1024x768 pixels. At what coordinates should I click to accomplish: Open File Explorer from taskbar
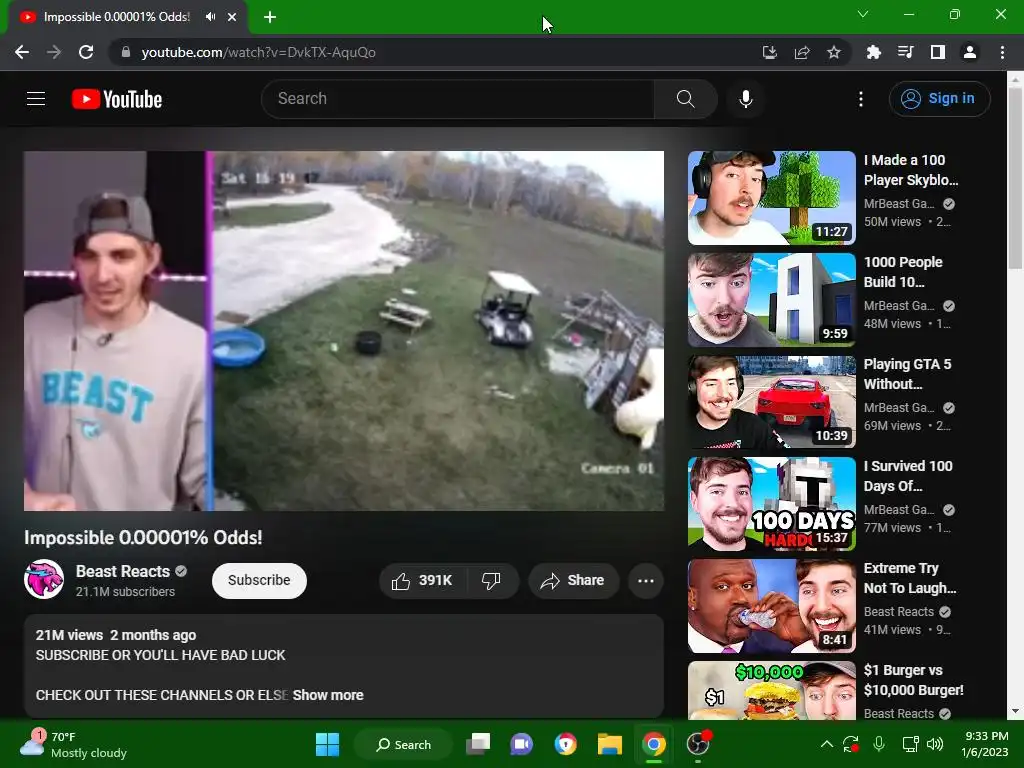609,744
